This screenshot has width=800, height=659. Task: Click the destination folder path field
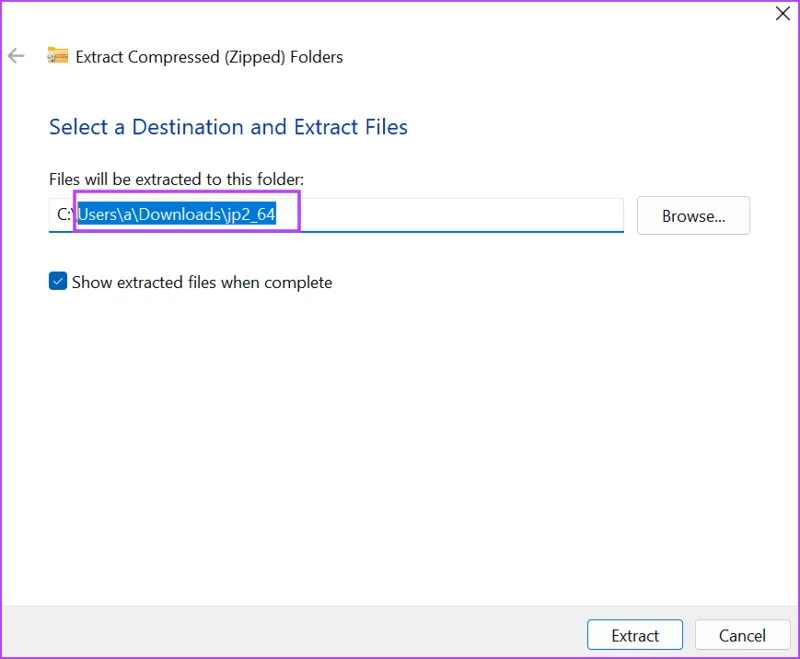[336, 215]
